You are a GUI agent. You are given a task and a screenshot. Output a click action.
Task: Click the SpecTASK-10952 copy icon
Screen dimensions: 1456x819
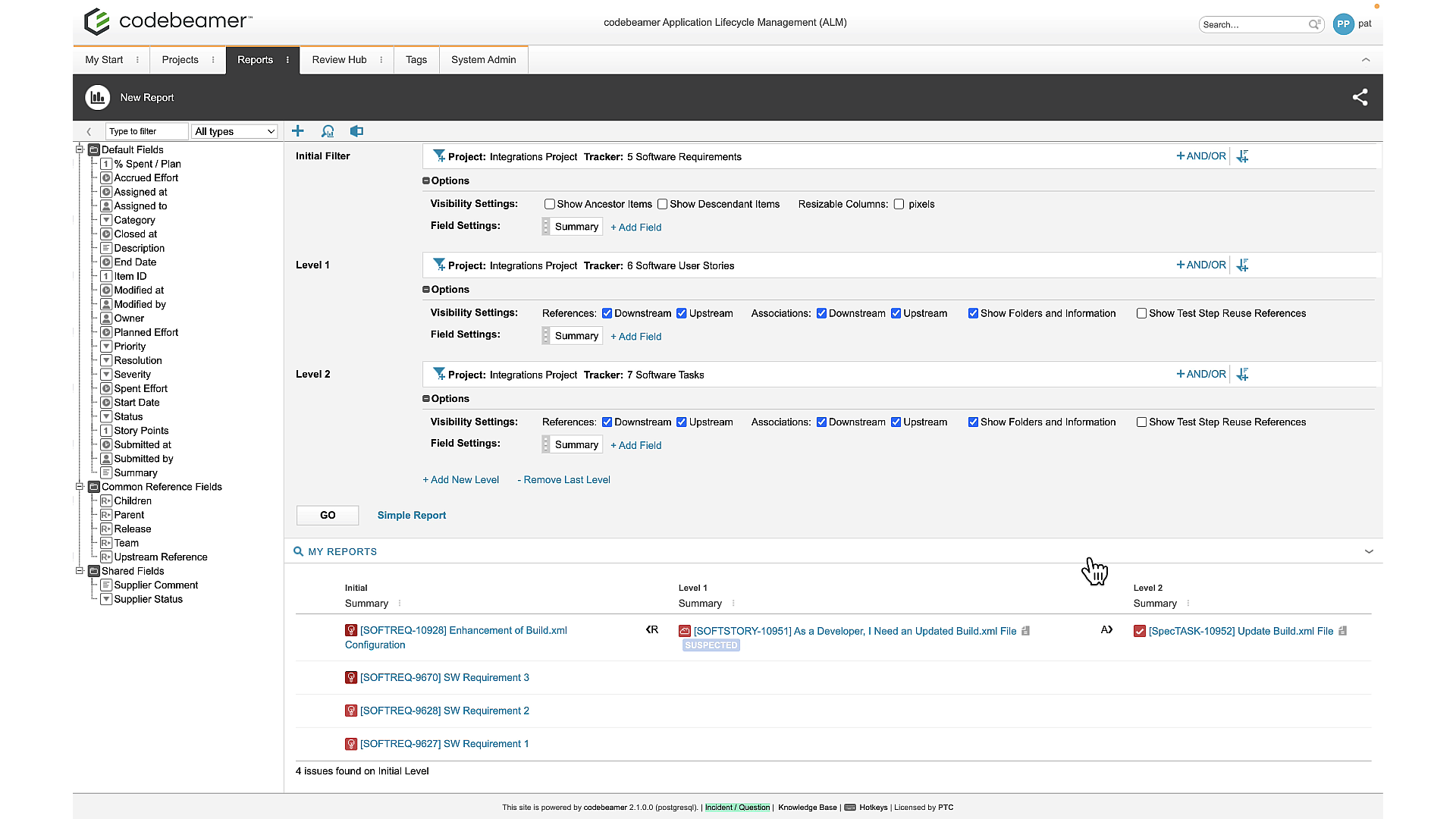(x=1342, y=631)
